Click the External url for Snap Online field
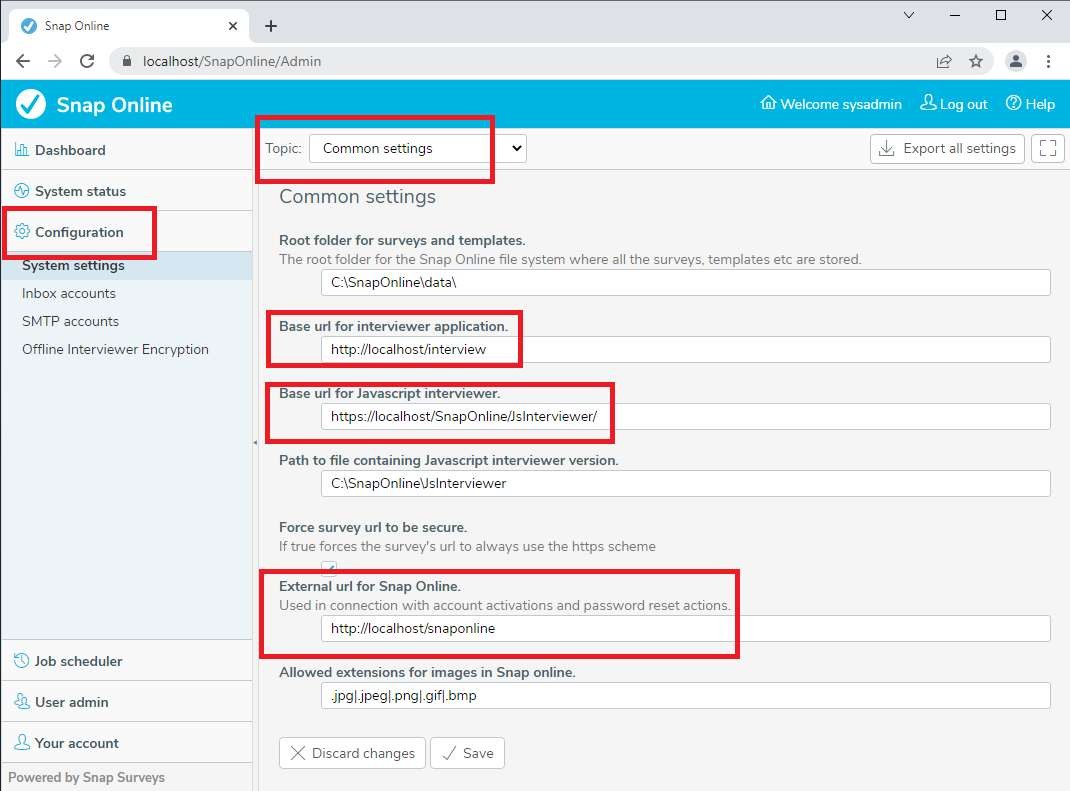Image resolution: width=1070 pixels, height=791 pixels. pyautogui.click(x=685, y=629)
